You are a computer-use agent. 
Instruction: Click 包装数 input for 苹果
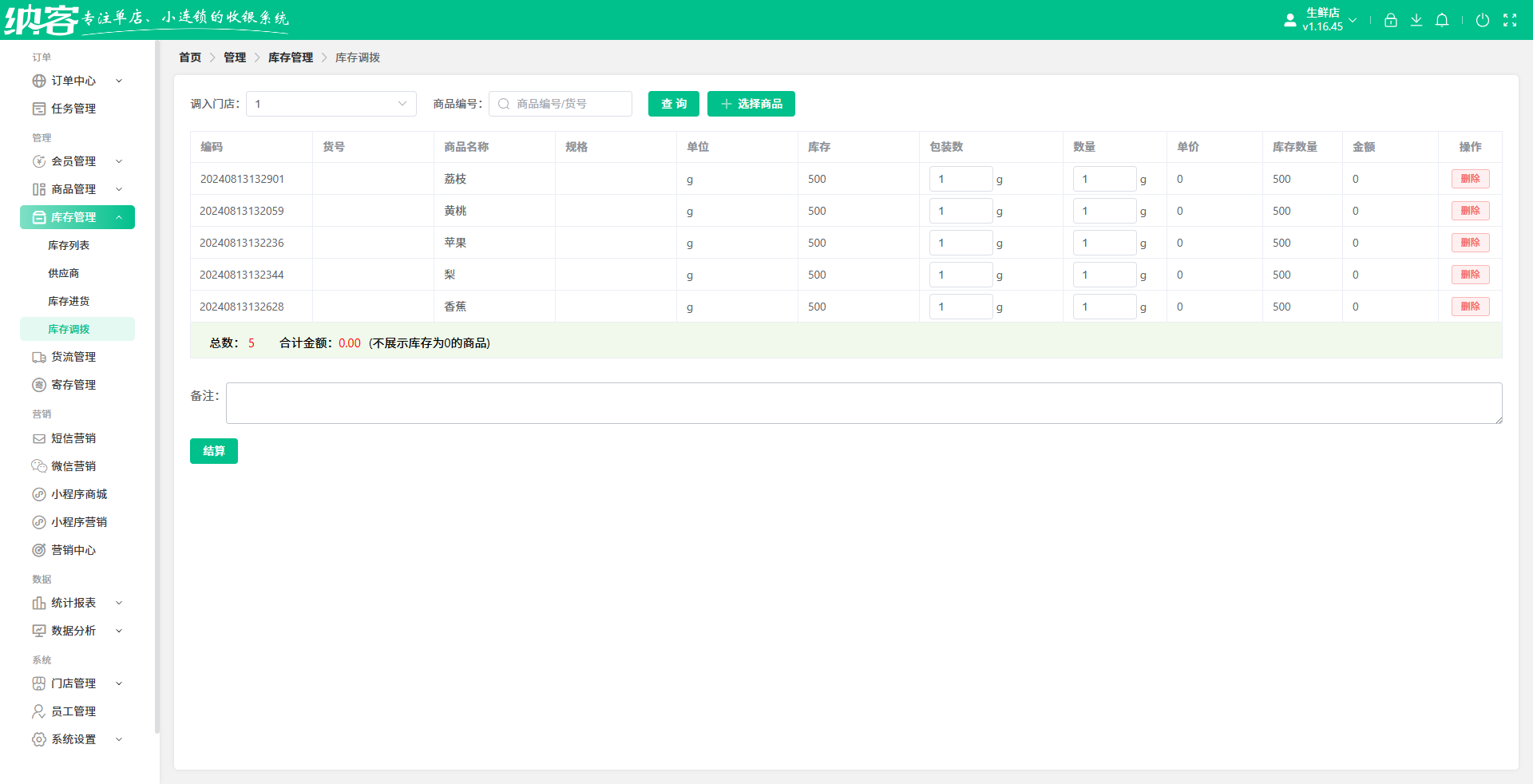point(961,243)
